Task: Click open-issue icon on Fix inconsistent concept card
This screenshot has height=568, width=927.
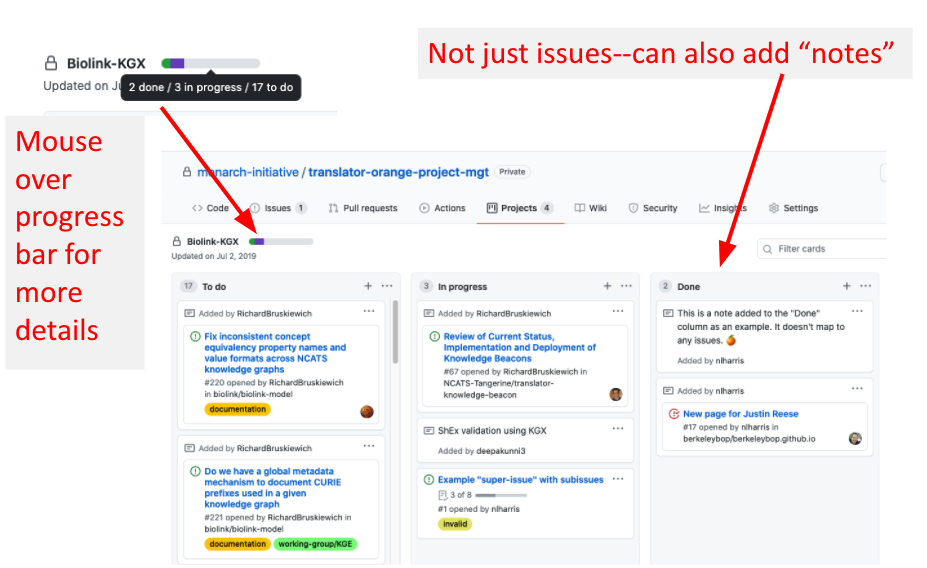Action: pyautogui.click(x=195, y=336)
